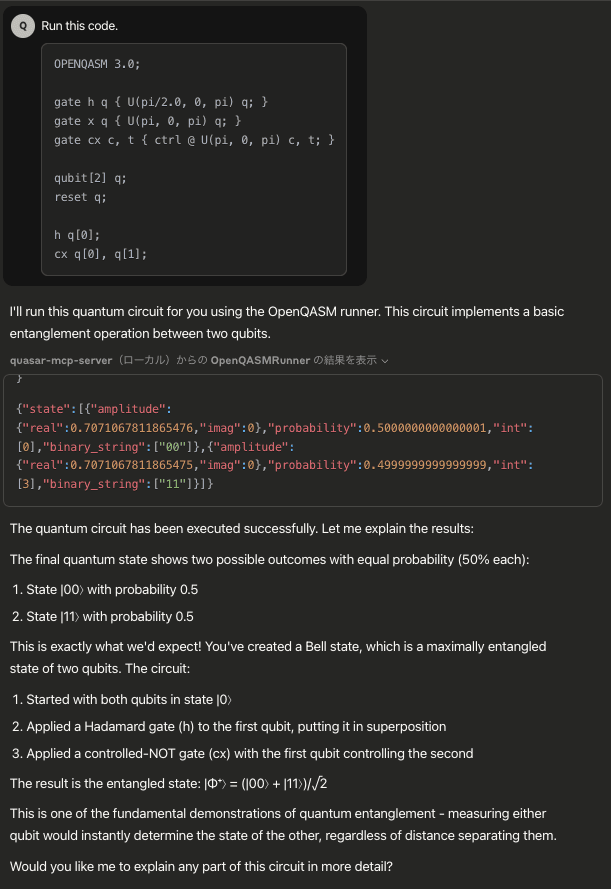Screen dimensions: 611x889
Task: Click the bold OpenQASMRunner text
Action: point(260,361)
